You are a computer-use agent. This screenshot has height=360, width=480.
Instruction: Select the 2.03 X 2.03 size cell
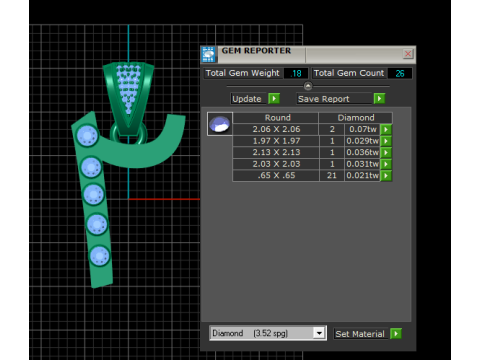point(276,164)
